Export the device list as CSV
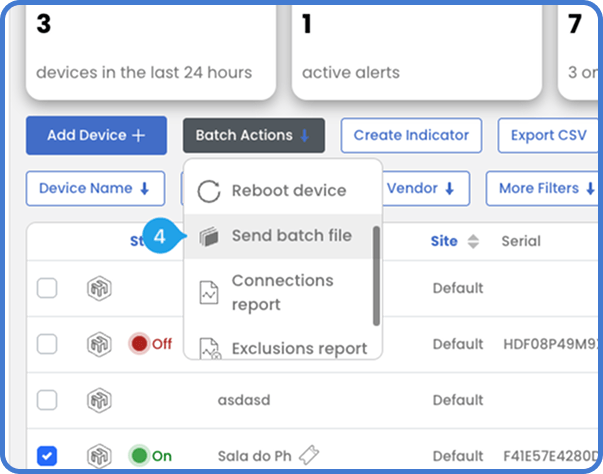603x474 pixels. (x=548, y=135)
